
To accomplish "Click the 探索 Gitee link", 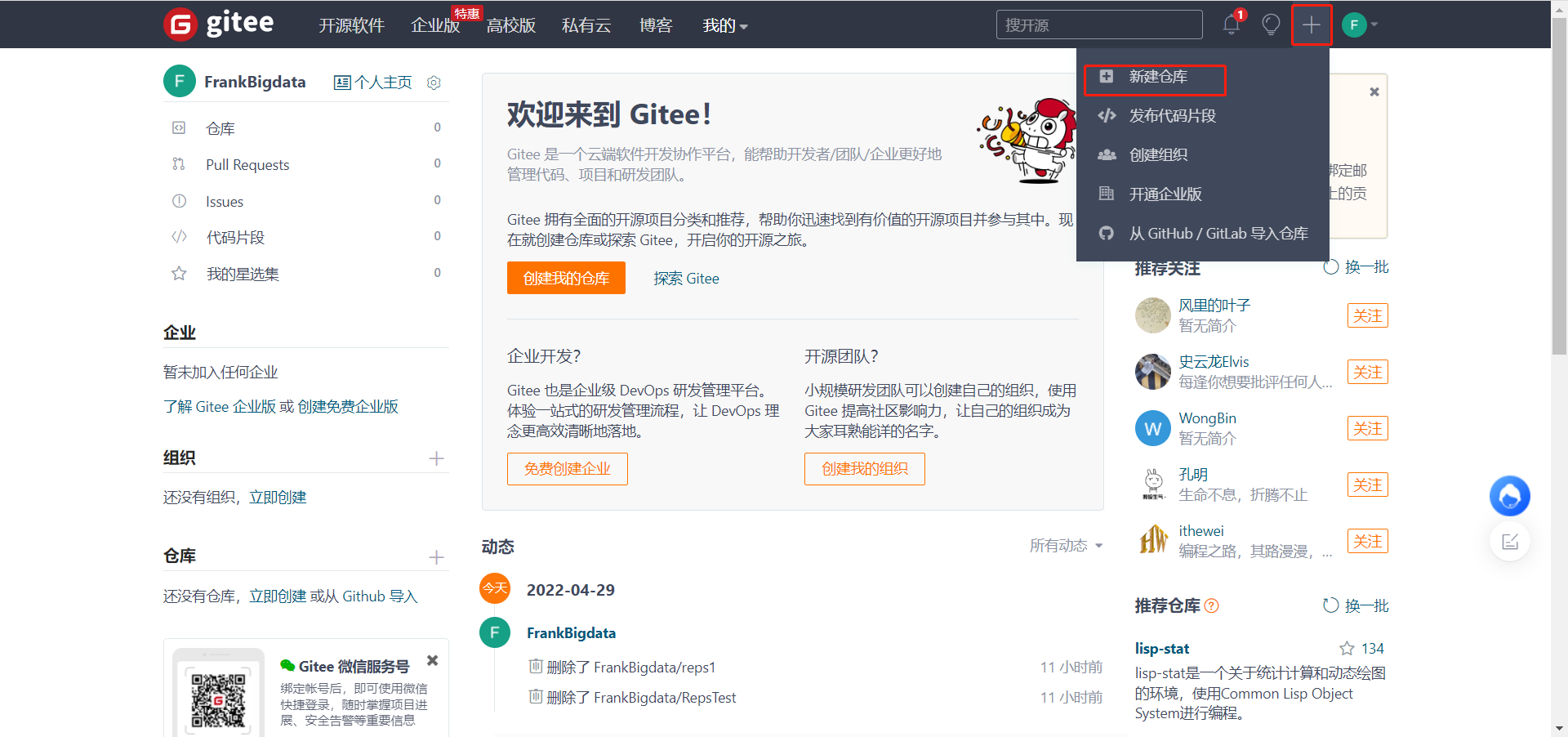I will (686, 279).
